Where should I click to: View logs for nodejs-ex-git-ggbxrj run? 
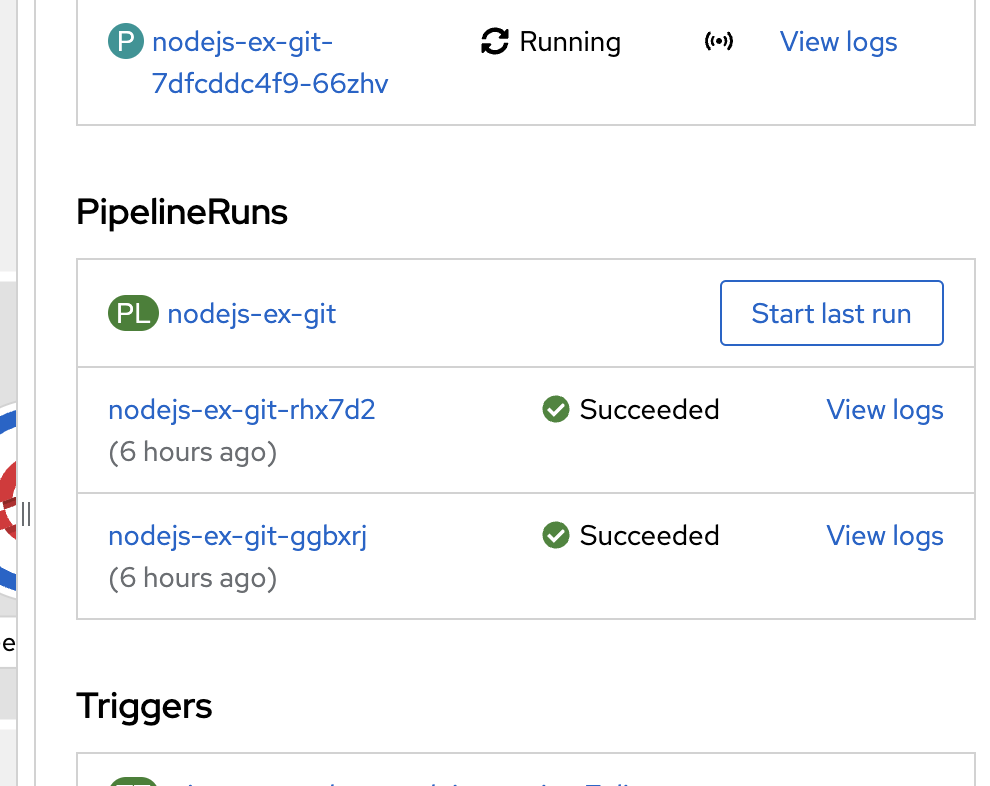point(884,535)
